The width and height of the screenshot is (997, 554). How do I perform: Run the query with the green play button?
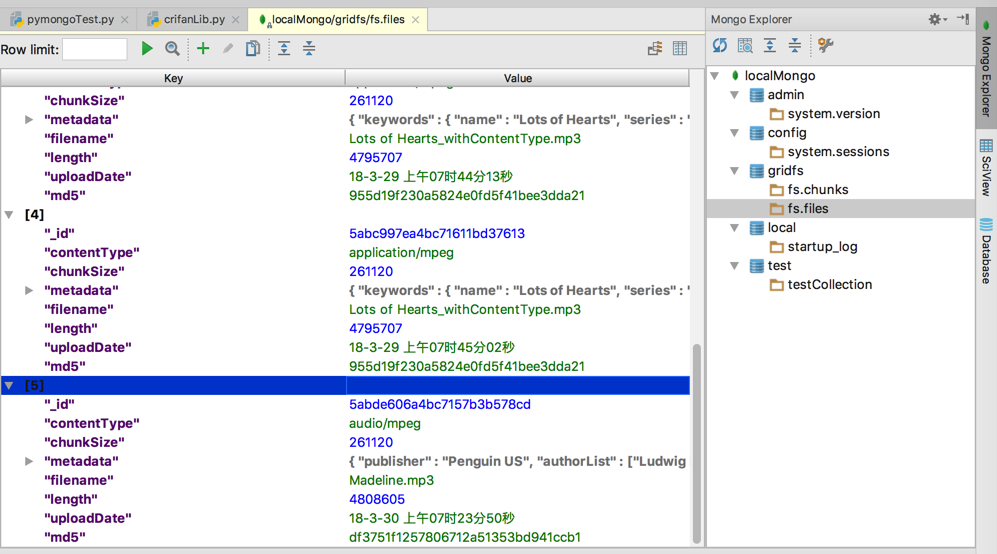coord(147,49)
